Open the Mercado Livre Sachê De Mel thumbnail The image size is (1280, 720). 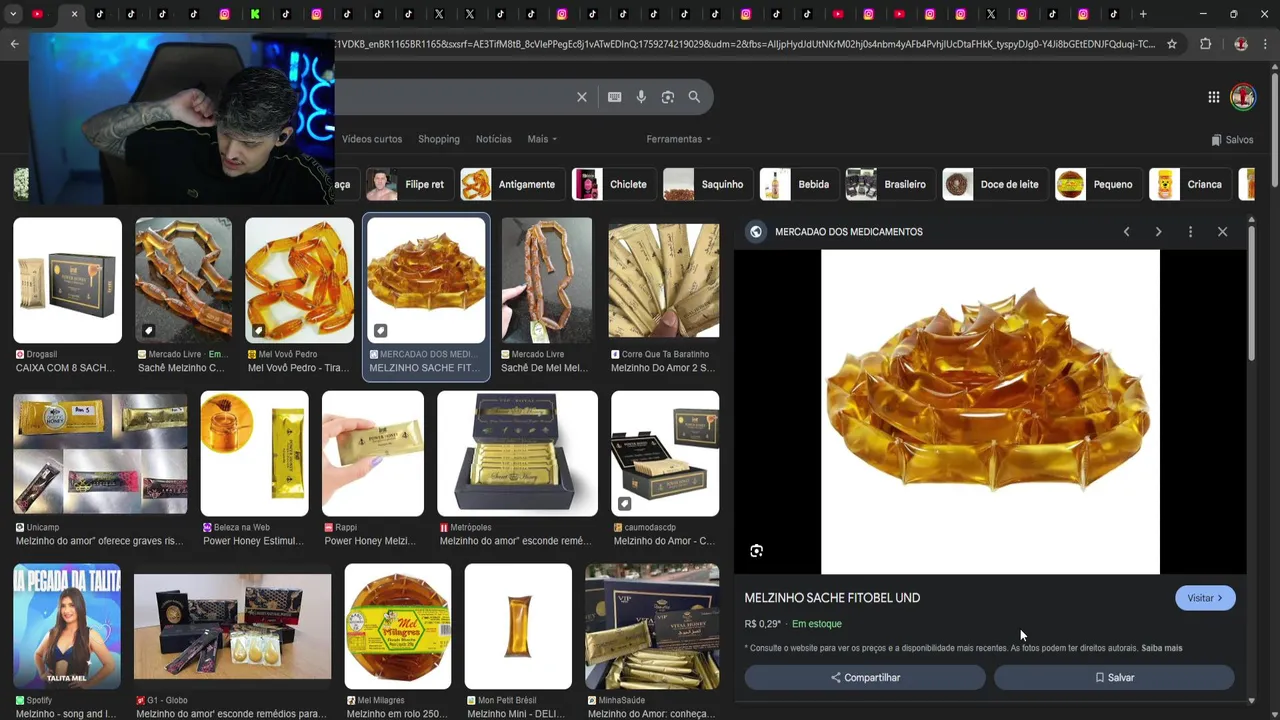pyautogui.click(x=547, y=280)
